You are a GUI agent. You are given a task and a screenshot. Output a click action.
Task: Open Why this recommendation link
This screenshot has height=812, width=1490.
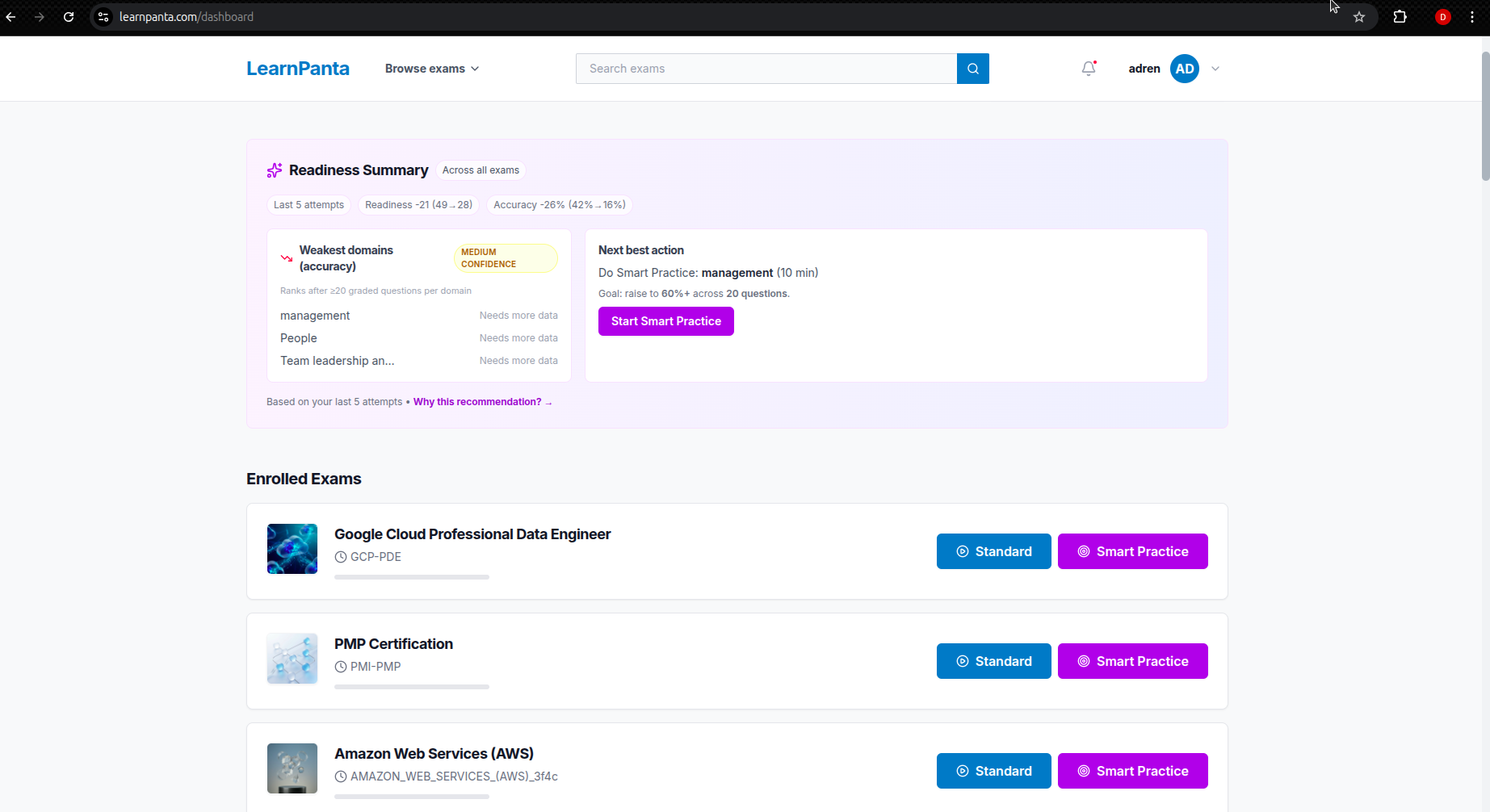483,402
